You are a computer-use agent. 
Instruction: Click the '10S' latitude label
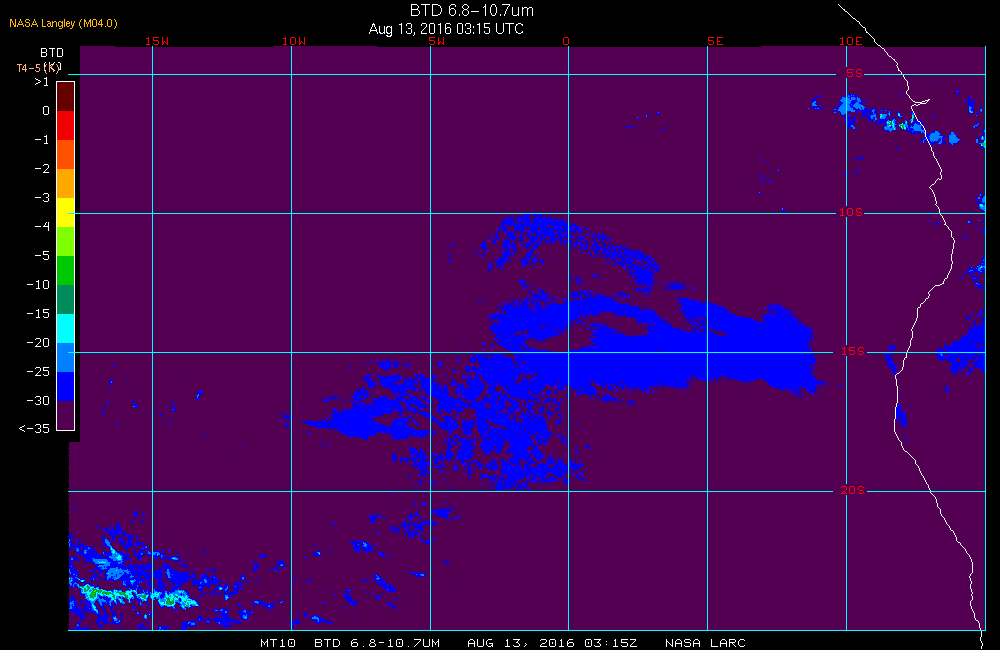(851, 212)
